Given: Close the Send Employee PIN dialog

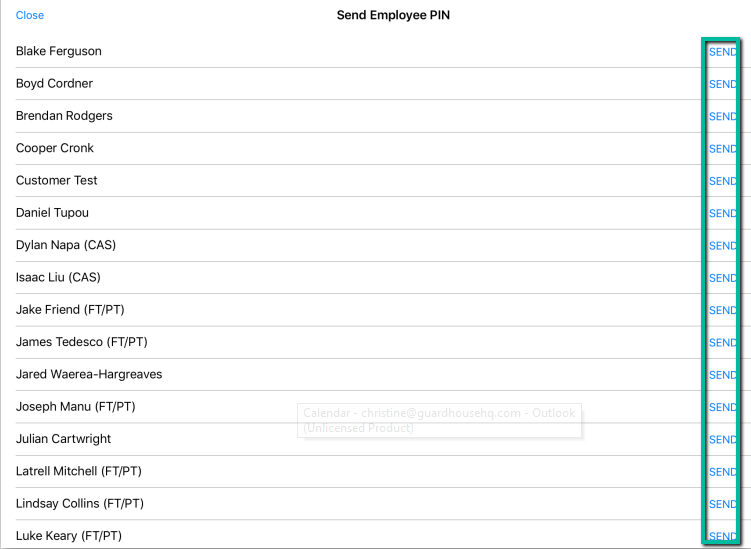Looking at the screenshot, I should point(30,15).
